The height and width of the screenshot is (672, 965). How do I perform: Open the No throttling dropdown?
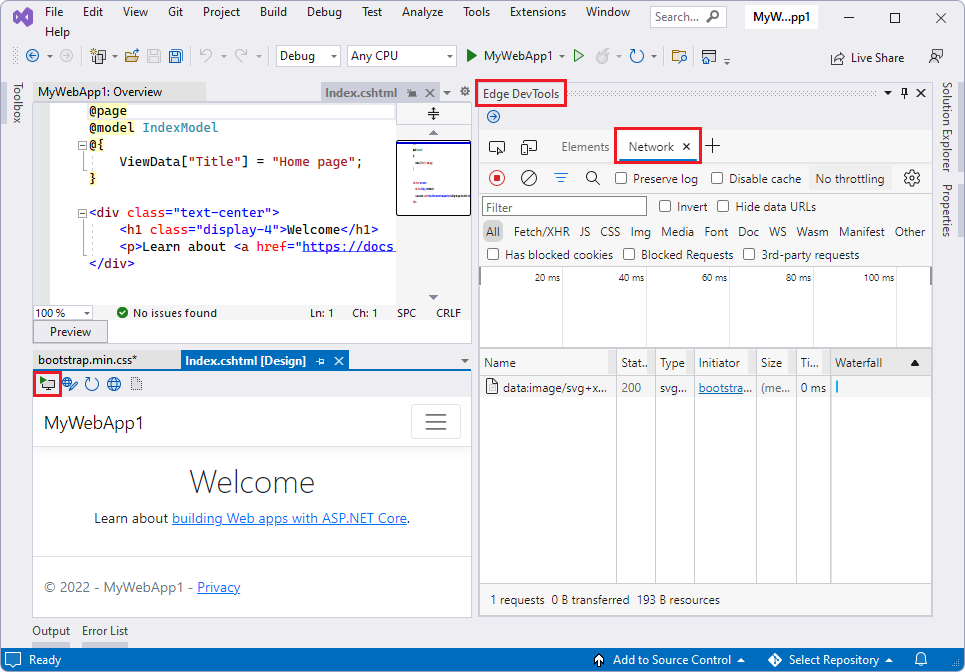850,178
